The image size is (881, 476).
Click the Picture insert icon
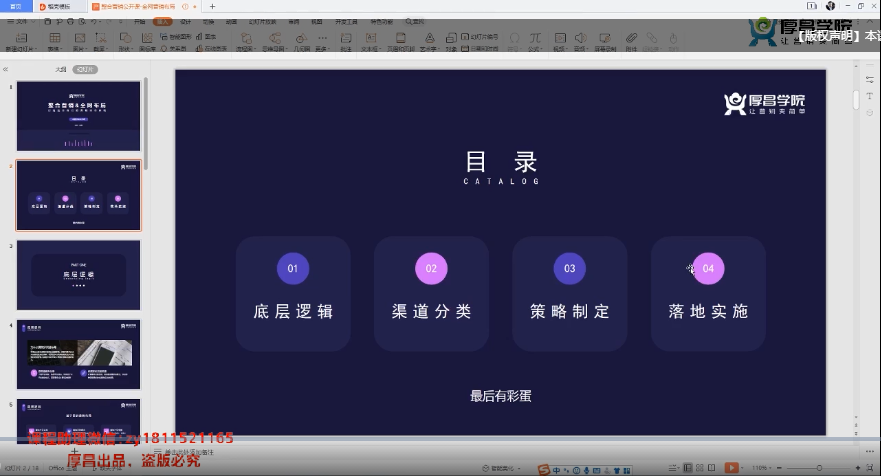(x=80, y=39)
